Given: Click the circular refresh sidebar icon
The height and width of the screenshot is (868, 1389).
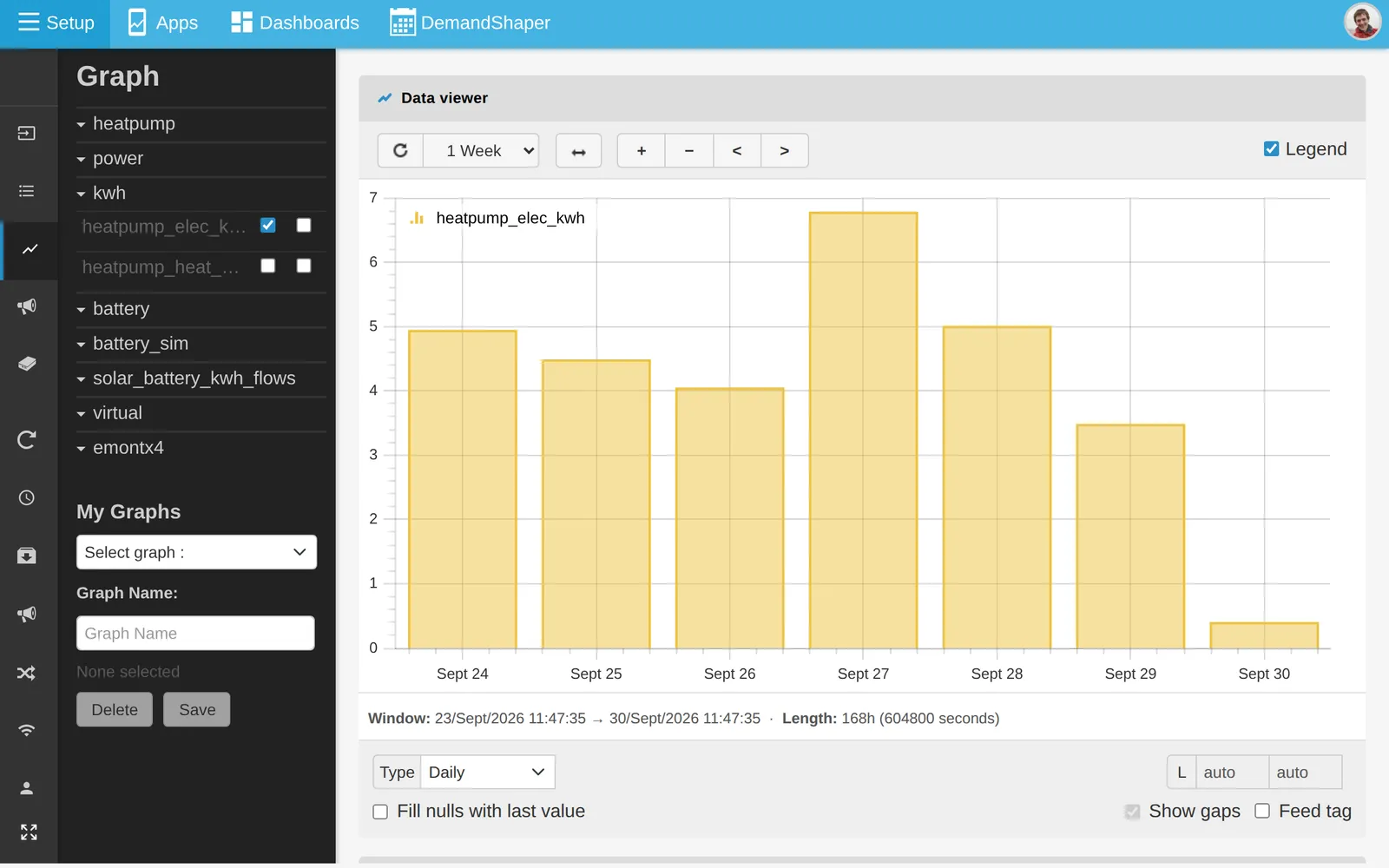Looking at the screenshot, I should (27, 439).
